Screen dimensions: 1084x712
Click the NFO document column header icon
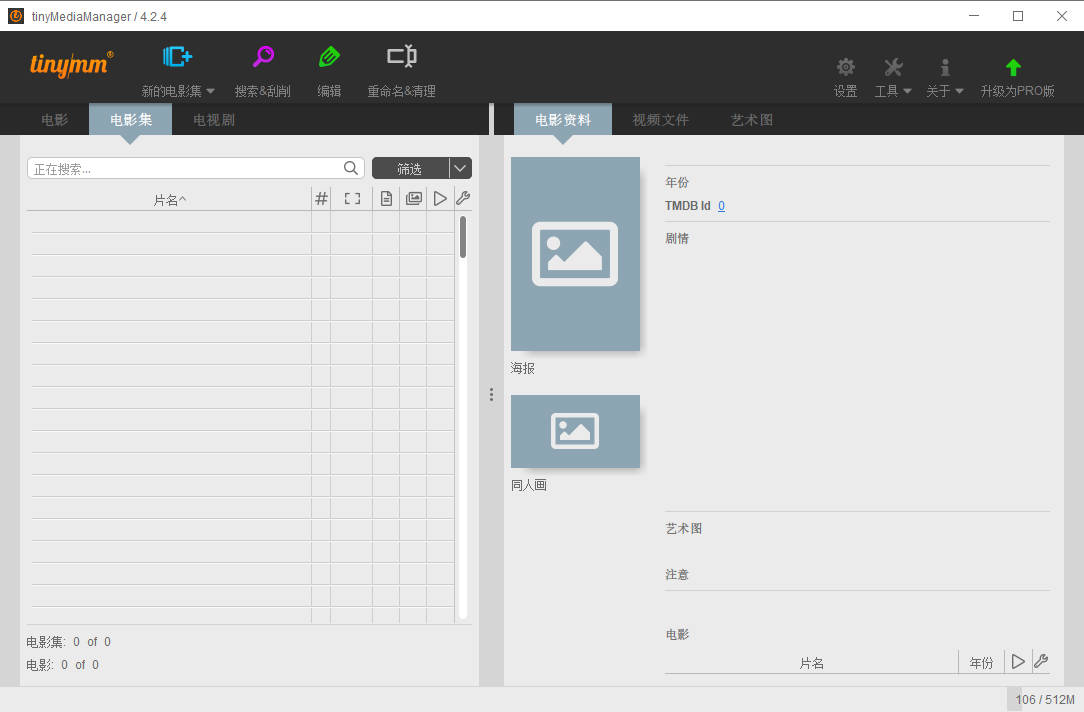(386, 199)
